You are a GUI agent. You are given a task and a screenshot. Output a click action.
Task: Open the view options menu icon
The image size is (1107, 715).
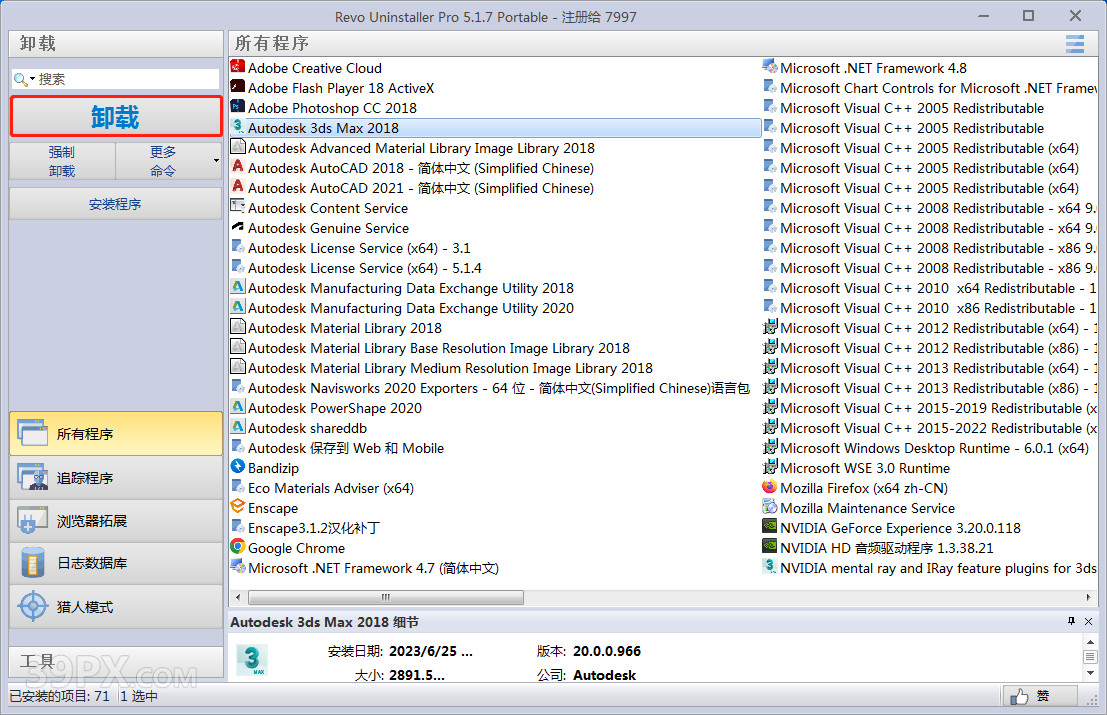(1075, 44)
